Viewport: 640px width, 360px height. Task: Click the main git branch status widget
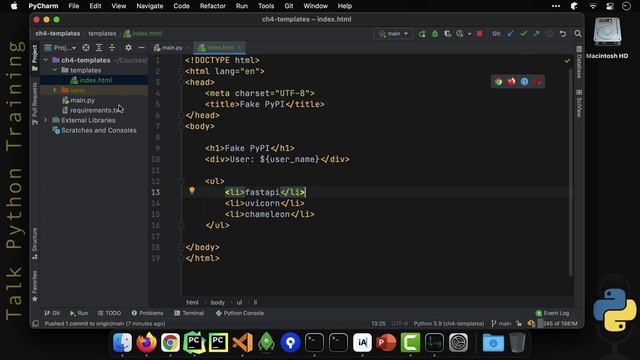501,324
